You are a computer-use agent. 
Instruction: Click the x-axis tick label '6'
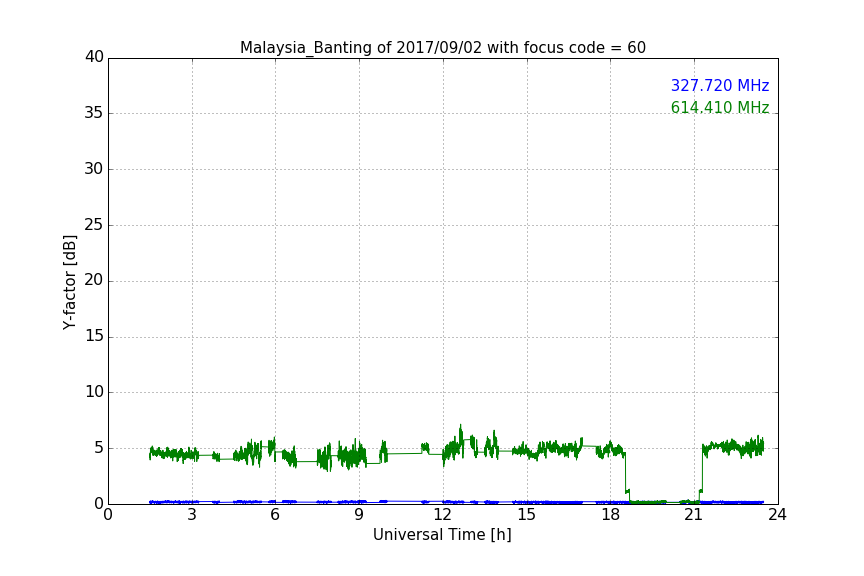pyautogui.click(x=275, y=515)
